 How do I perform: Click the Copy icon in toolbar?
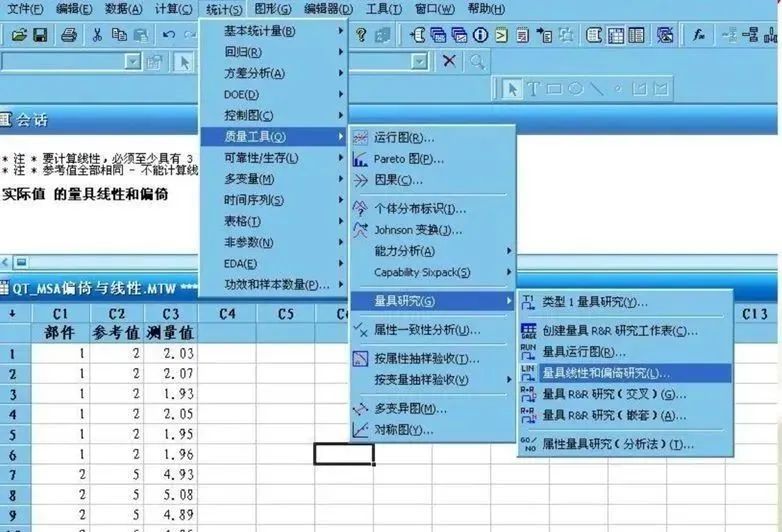(119, 35)
